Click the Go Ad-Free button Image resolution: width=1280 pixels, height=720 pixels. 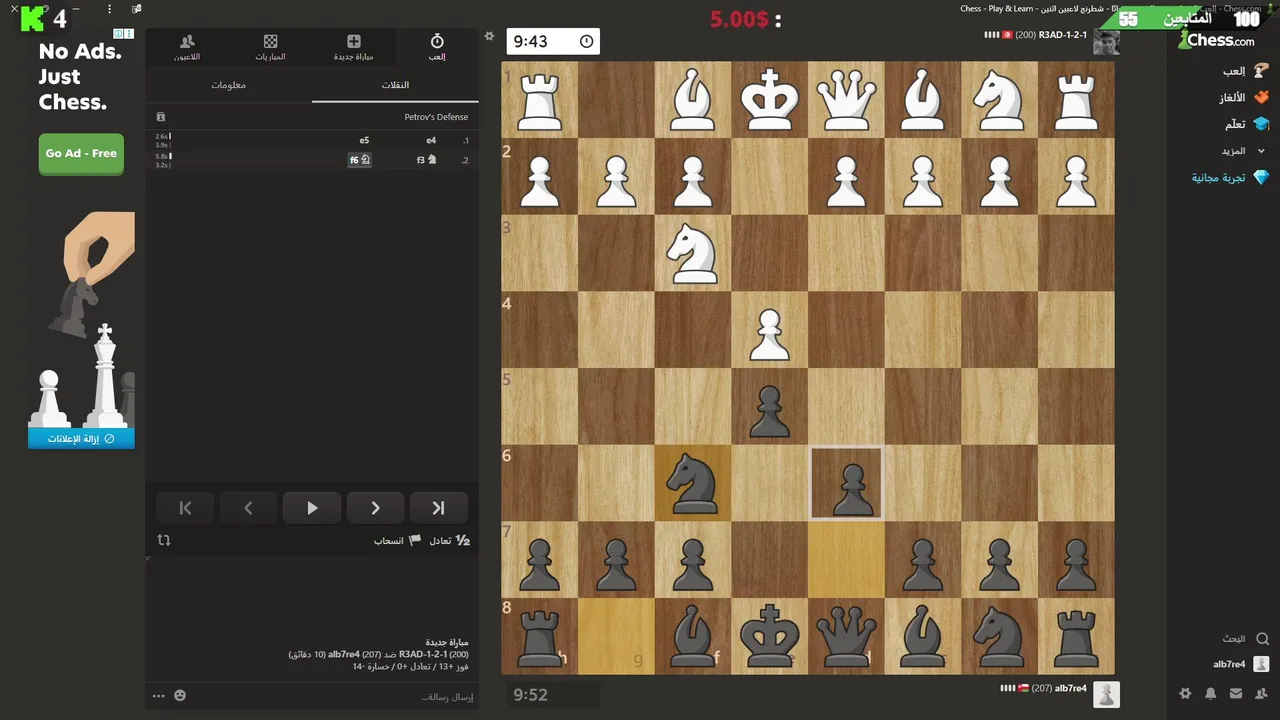pos(81,154)
